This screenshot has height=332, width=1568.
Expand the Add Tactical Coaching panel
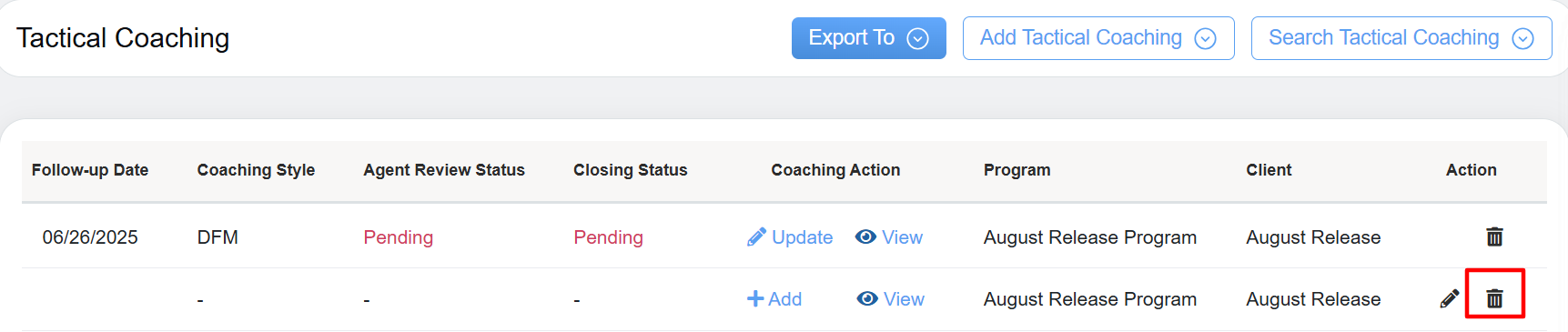coord(1098,38)
